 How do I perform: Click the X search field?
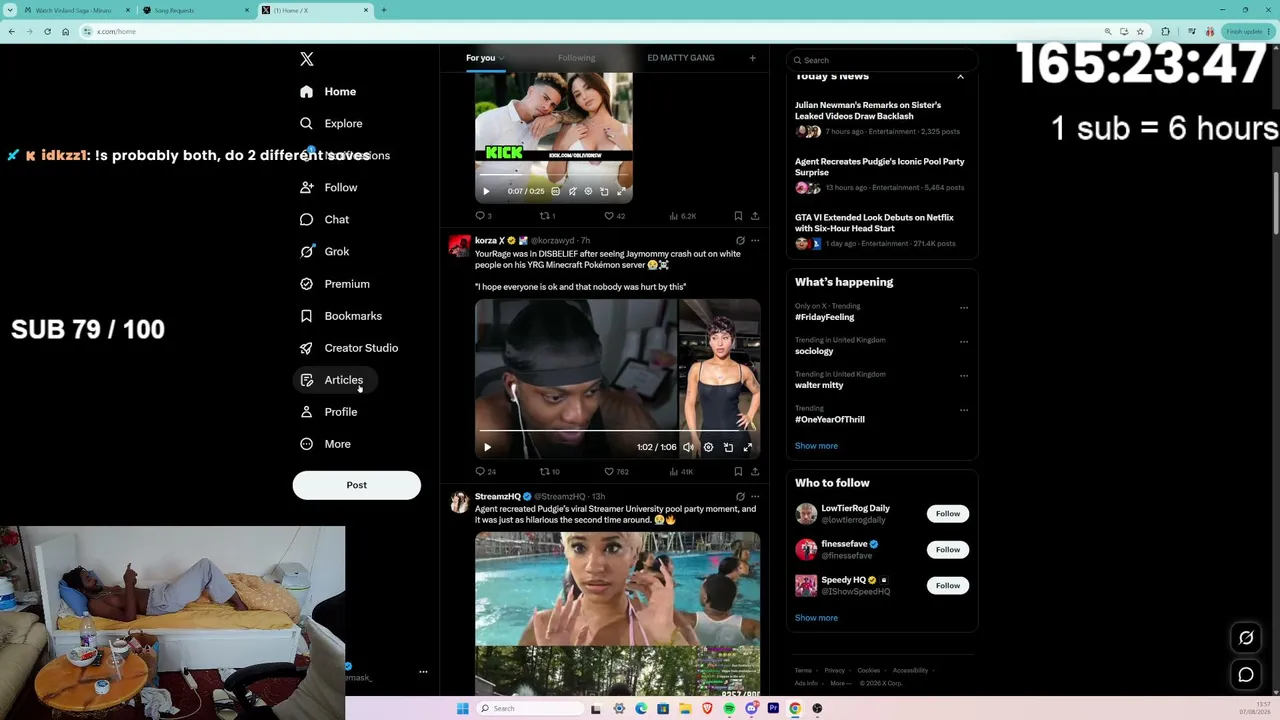[881, 60]
